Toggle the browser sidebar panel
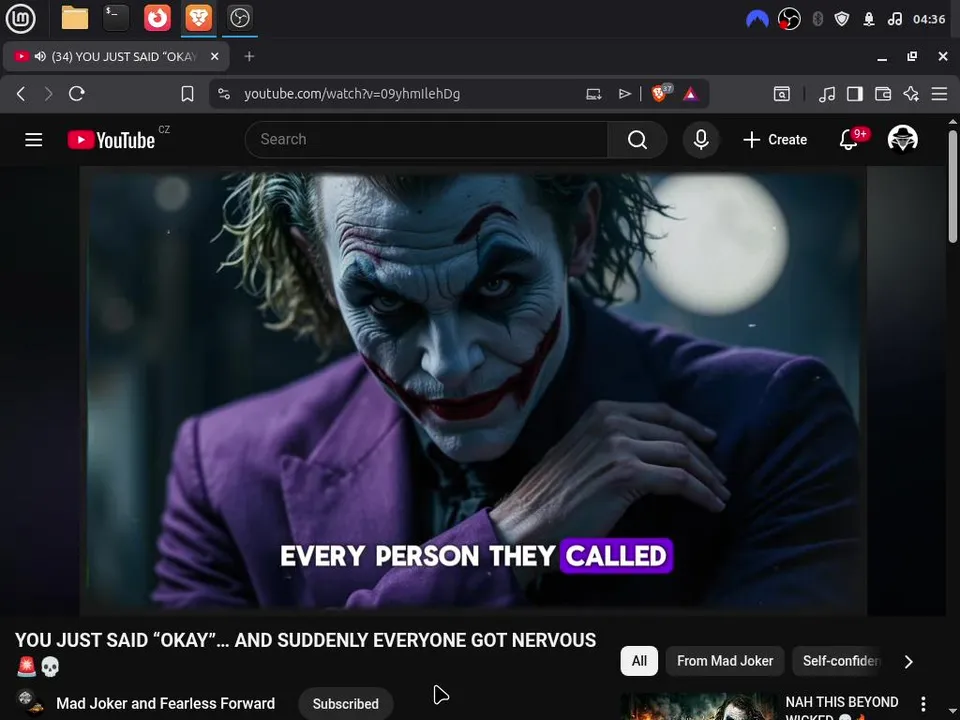This screenshot has height=720, width=960. tap(855, 94)
